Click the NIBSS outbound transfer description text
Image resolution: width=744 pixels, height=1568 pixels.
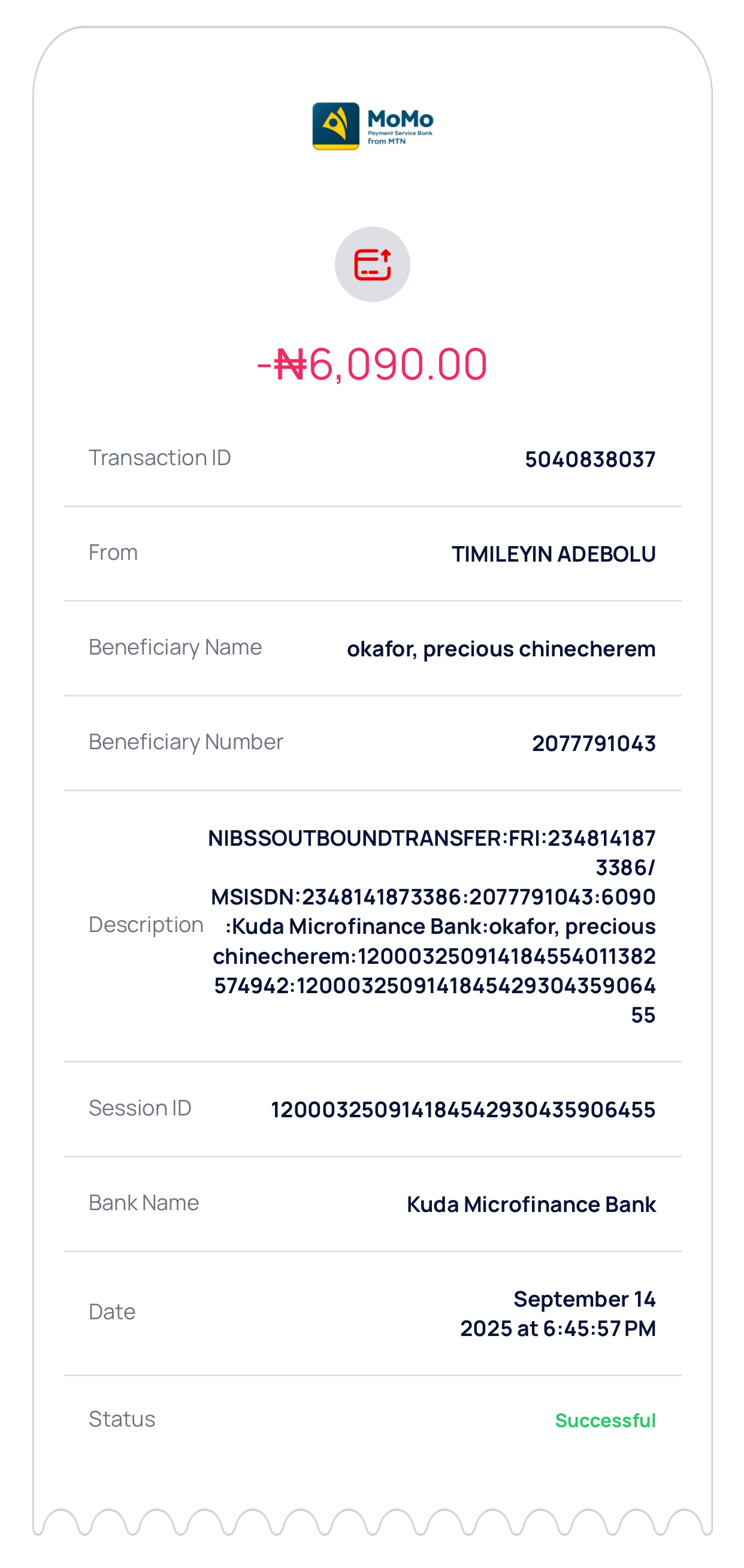tap(433, 926)
